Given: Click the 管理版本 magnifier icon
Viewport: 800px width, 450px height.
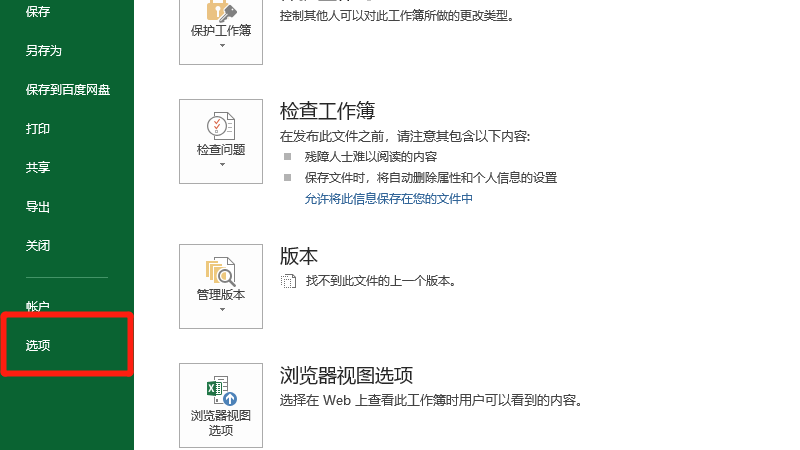Looking at the screenshot, I should point(220,270).
